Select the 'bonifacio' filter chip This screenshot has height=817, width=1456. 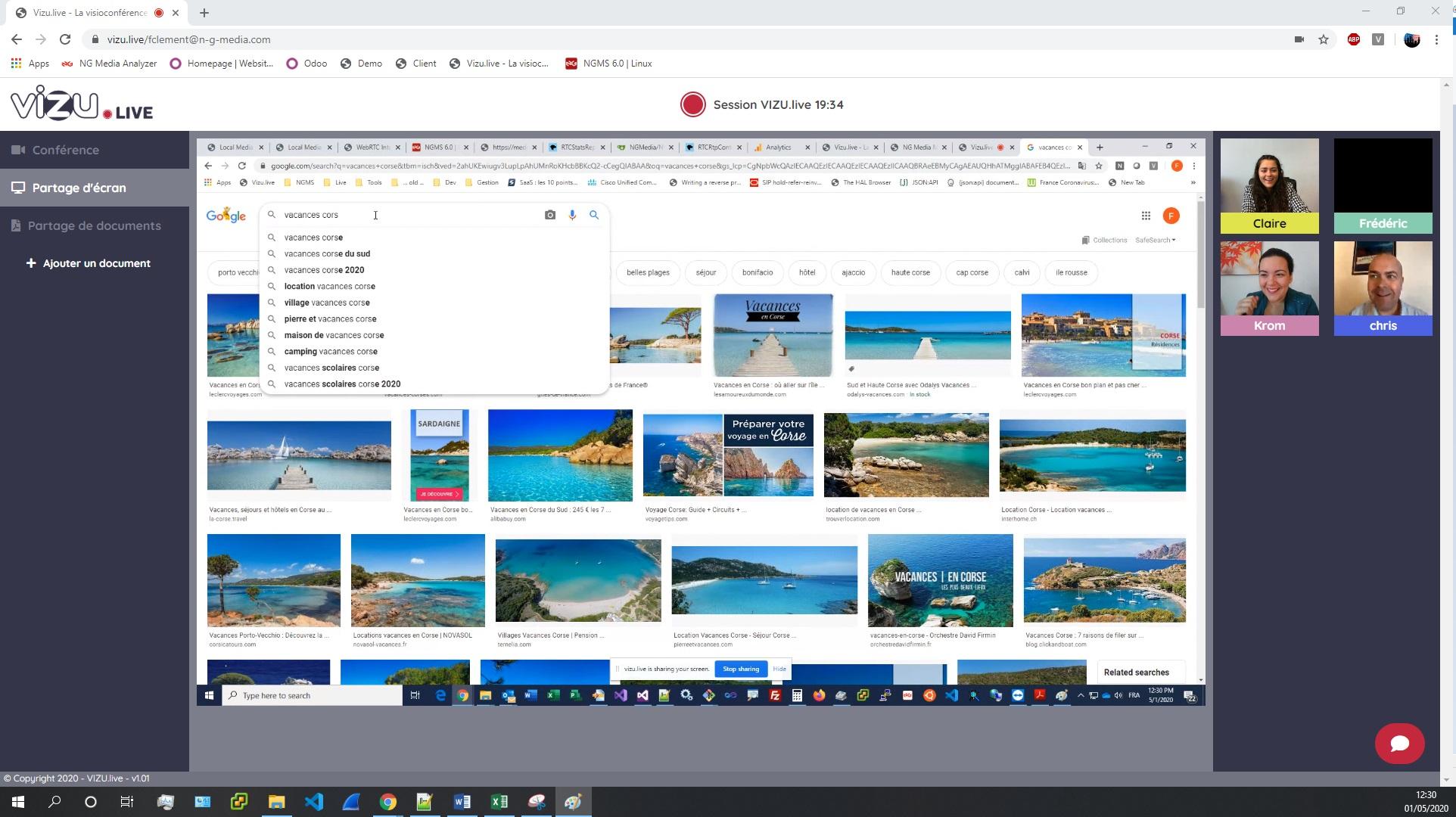pos(758,272)
